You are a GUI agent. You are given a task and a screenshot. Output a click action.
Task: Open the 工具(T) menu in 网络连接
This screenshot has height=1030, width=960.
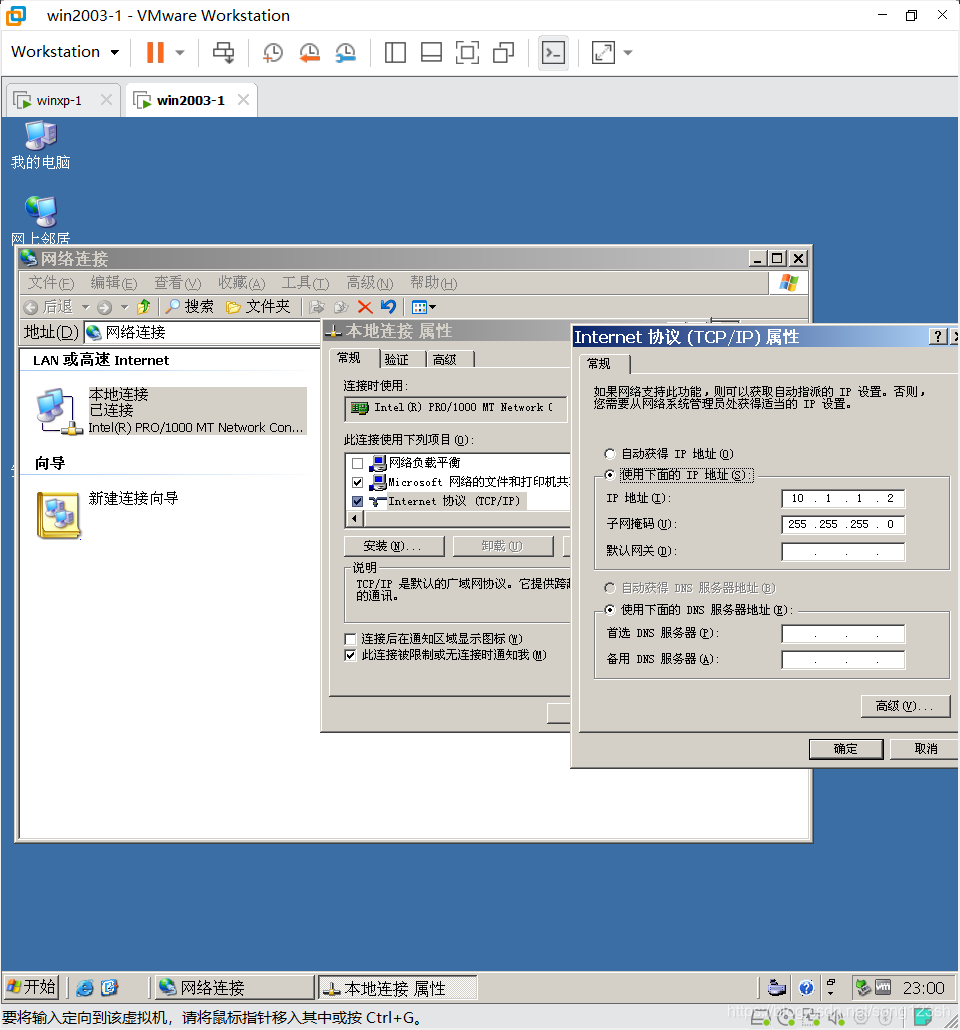(x=306, y=283)
